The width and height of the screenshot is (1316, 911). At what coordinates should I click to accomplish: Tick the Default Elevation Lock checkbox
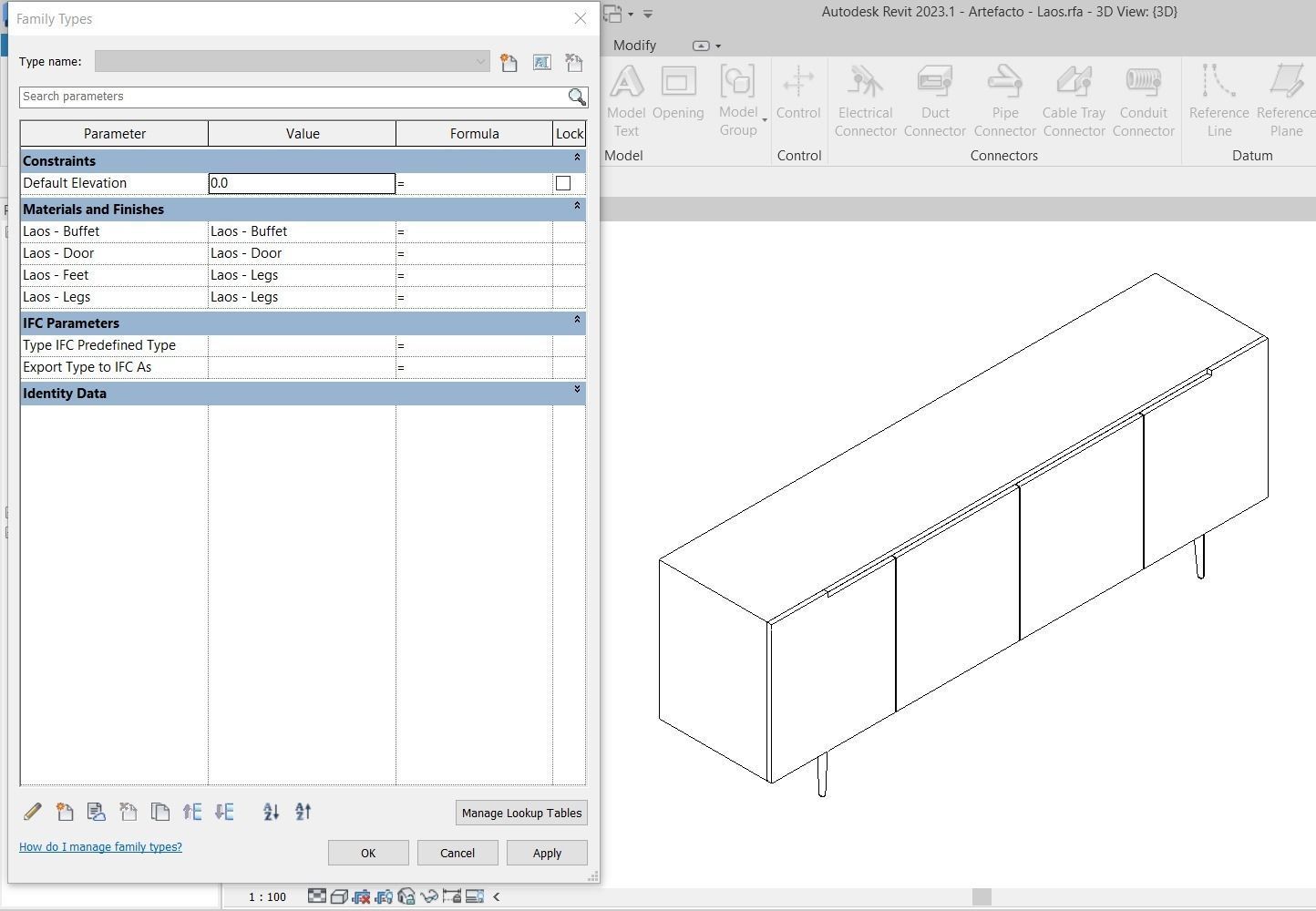(x=563, y=183)
